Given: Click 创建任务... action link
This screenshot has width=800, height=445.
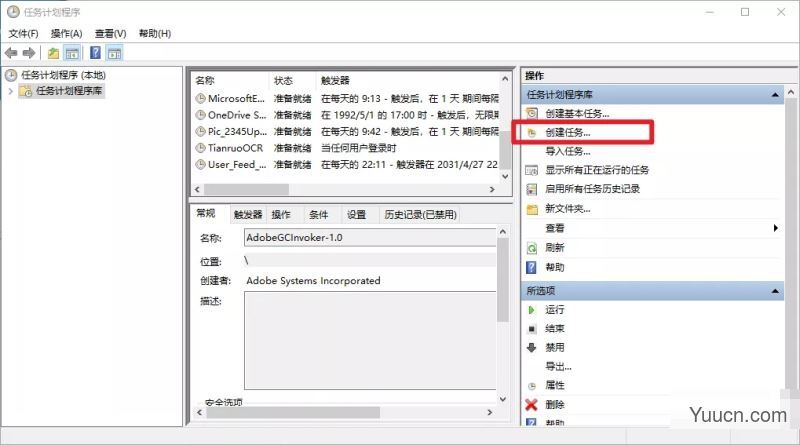Looking at the screenshot, I should tap(567, 133).
